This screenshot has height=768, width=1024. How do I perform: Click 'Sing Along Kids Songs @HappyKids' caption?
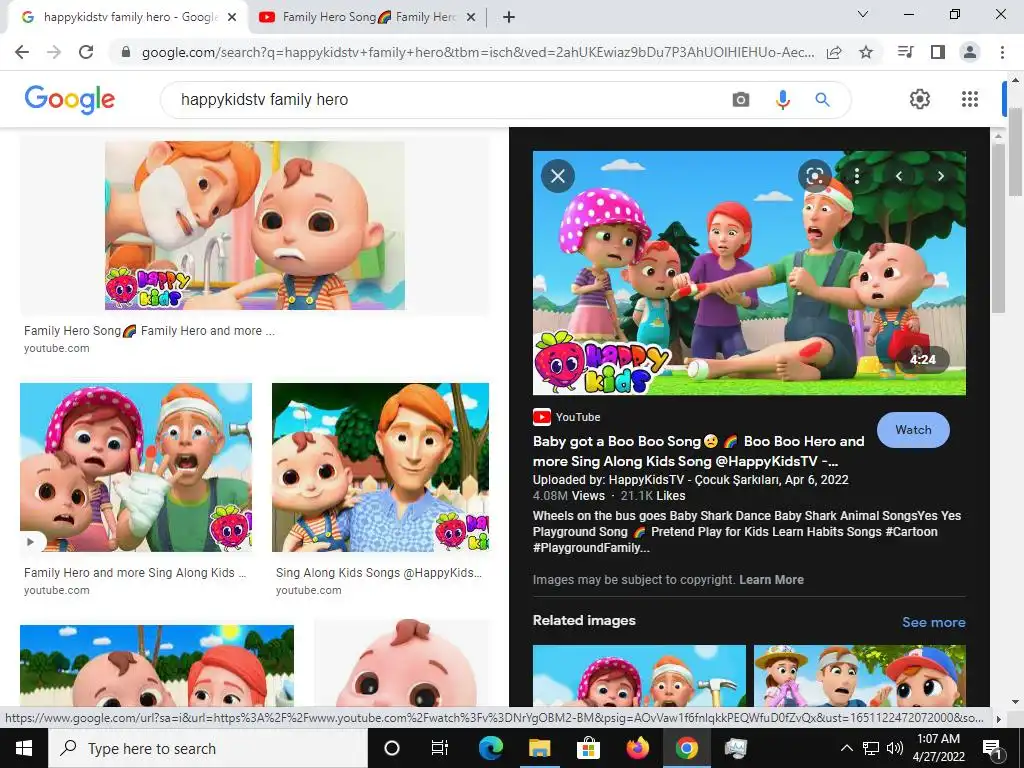coord(379,573)
